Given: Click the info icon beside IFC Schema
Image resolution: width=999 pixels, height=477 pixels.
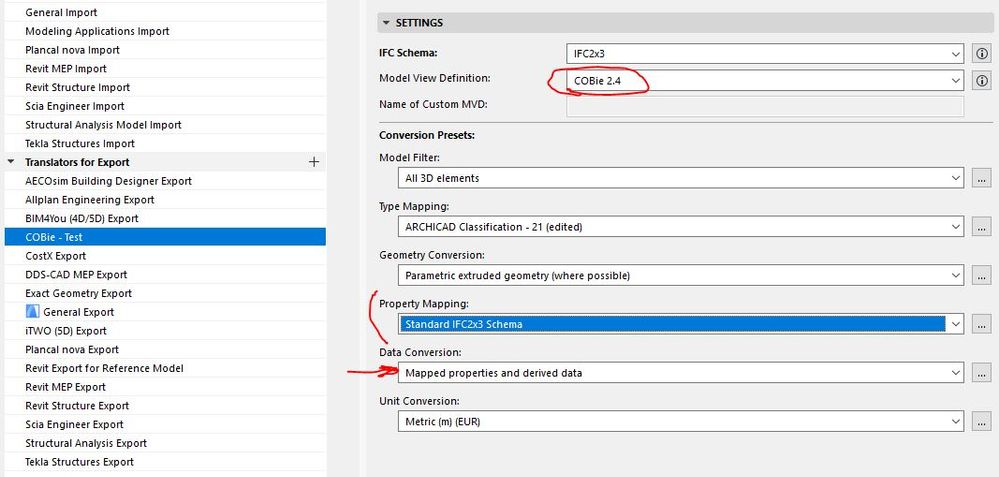Looking at the screenshot, I should (x=982, y=52).
